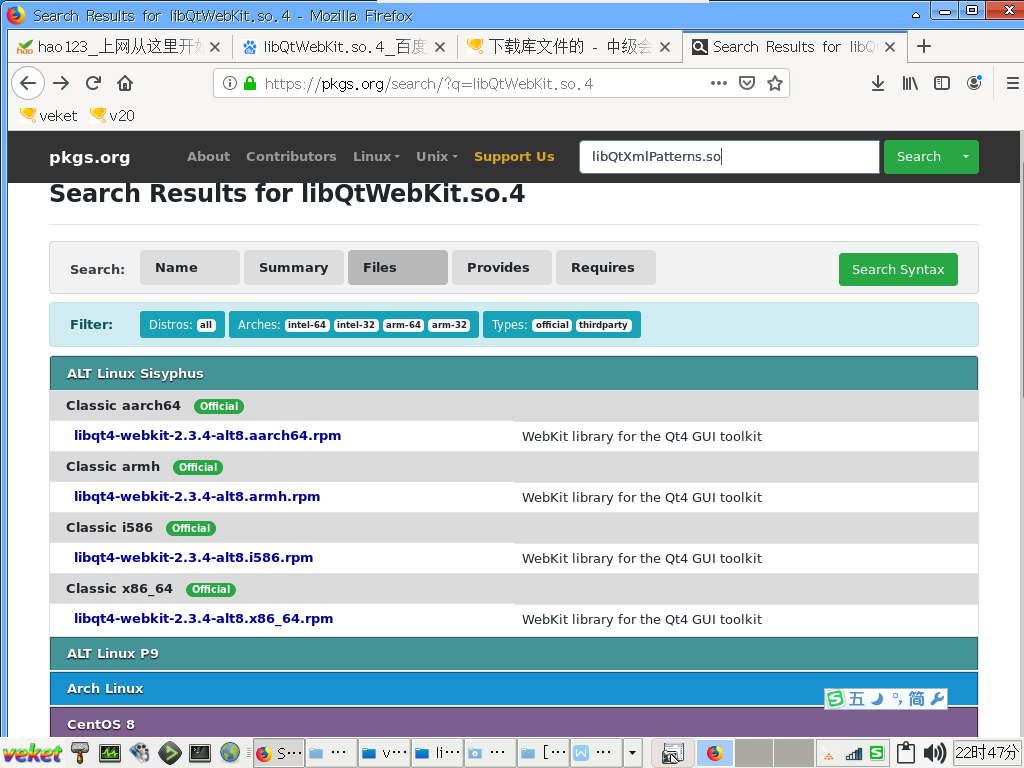The height and width of the screenshot is (768, 1024).
Task: Expand the Linux dropdown menu
Action: (376, 157)
